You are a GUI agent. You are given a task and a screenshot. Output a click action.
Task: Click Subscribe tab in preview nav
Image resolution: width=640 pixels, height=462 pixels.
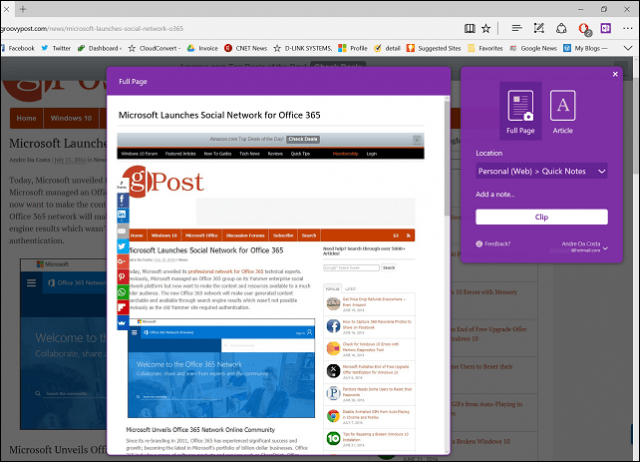[283, 235]
